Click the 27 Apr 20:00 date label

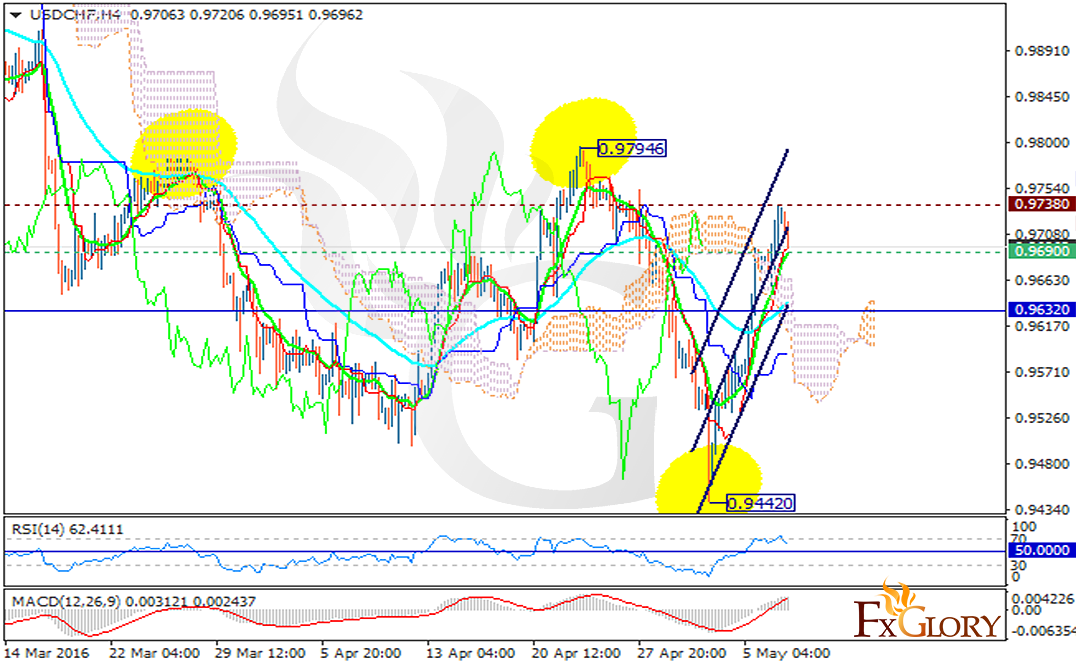[681, 653]
